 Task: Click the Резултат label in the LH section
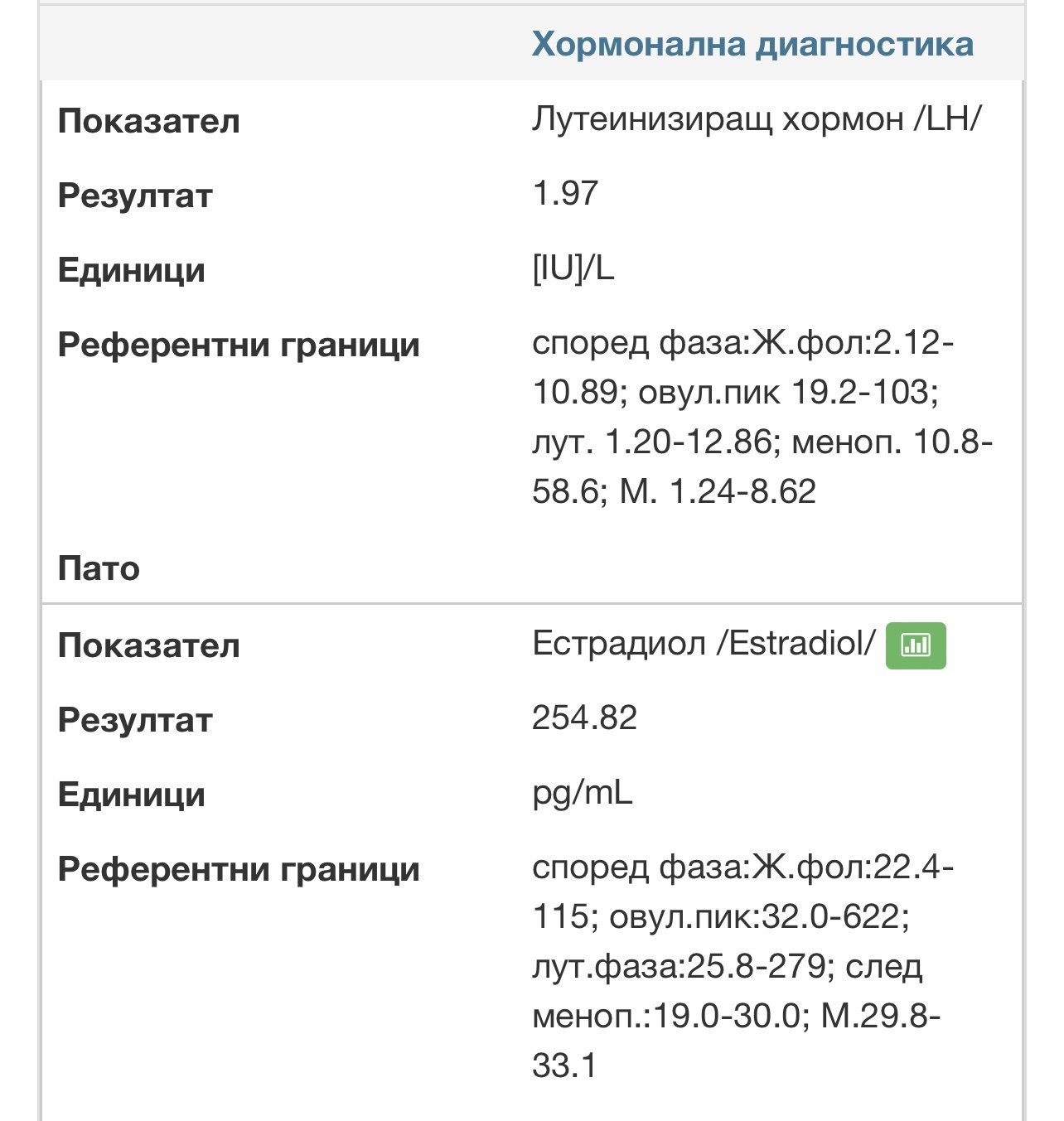click(x=135, y=196)
